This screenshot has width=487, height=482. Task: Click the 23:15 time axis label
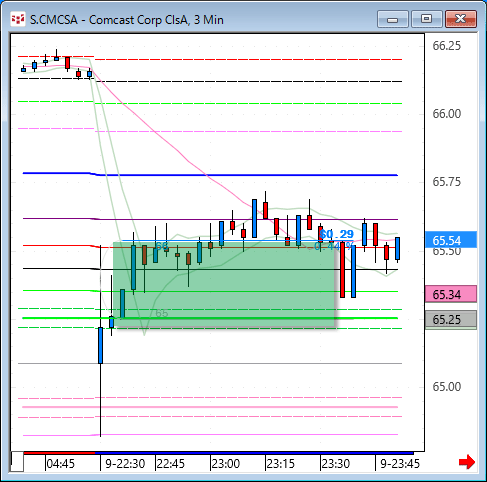pyautogui.click(x=281, y=464)
